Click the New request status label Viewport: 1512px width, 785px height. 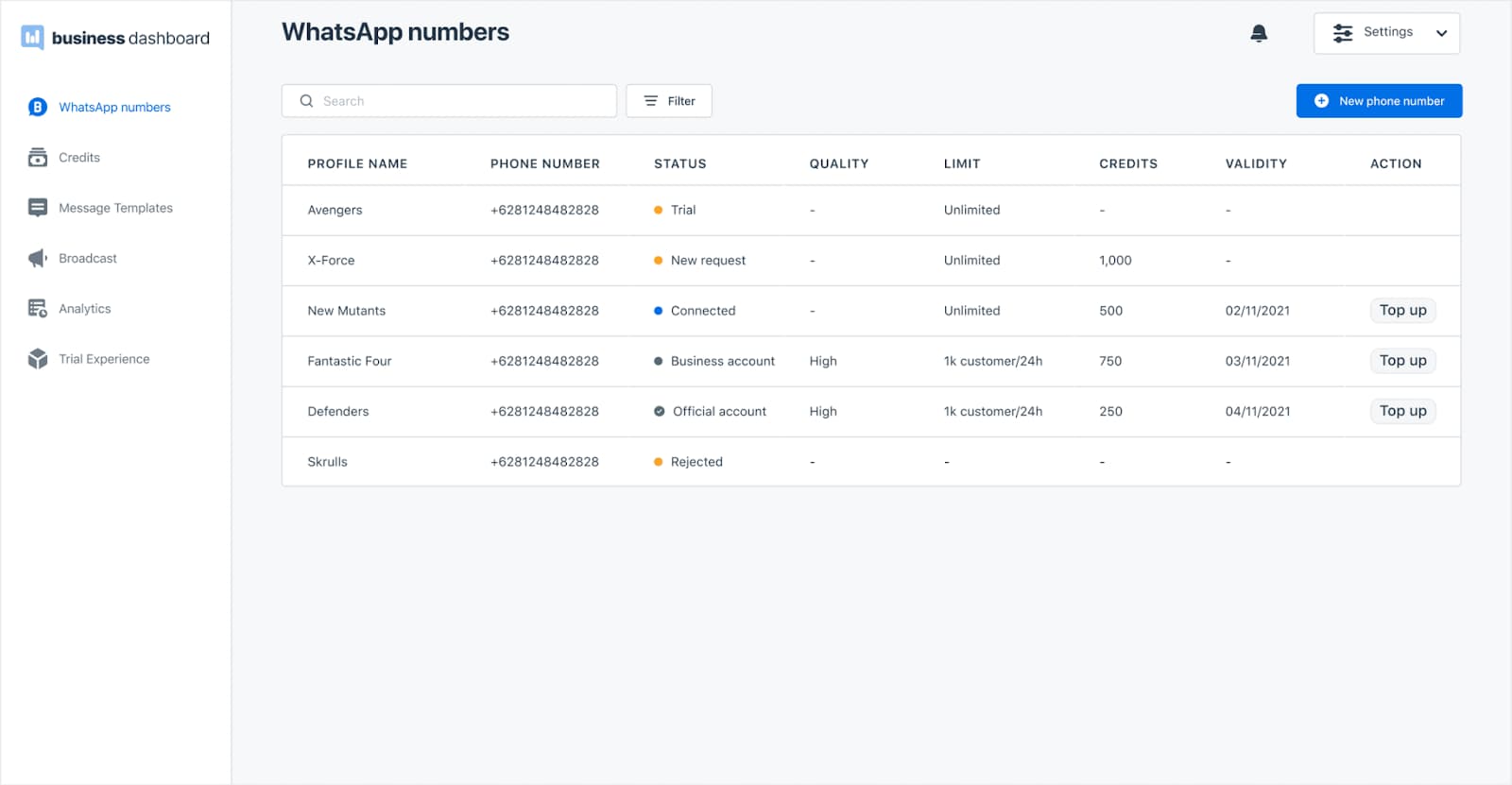point(708,260)
